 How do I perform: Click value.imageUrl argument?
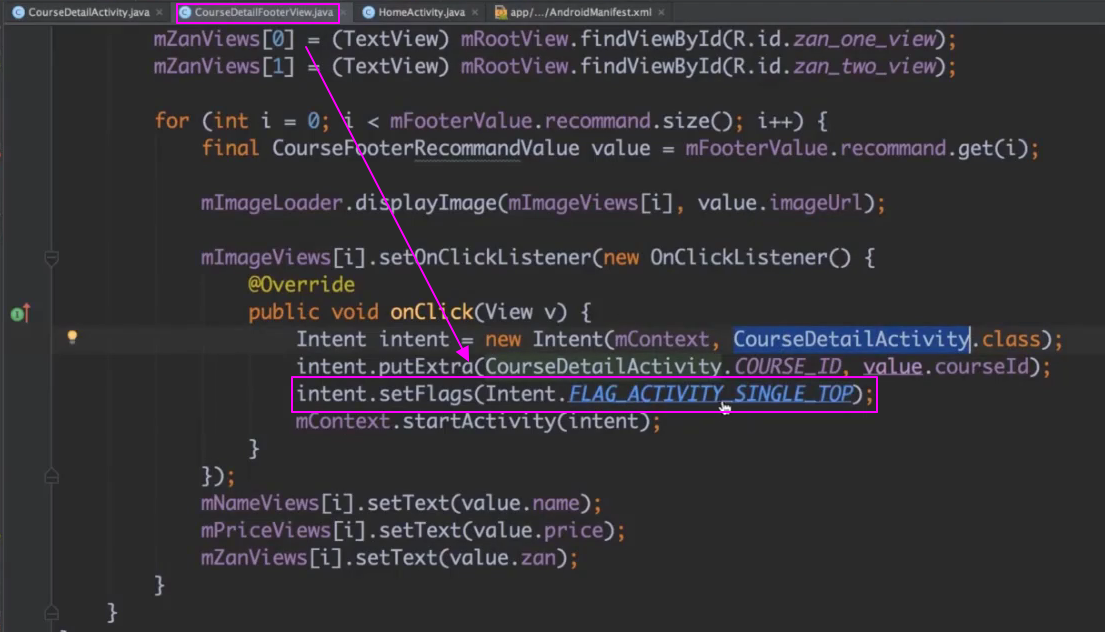pyautogui.click(x=780, y=203)
